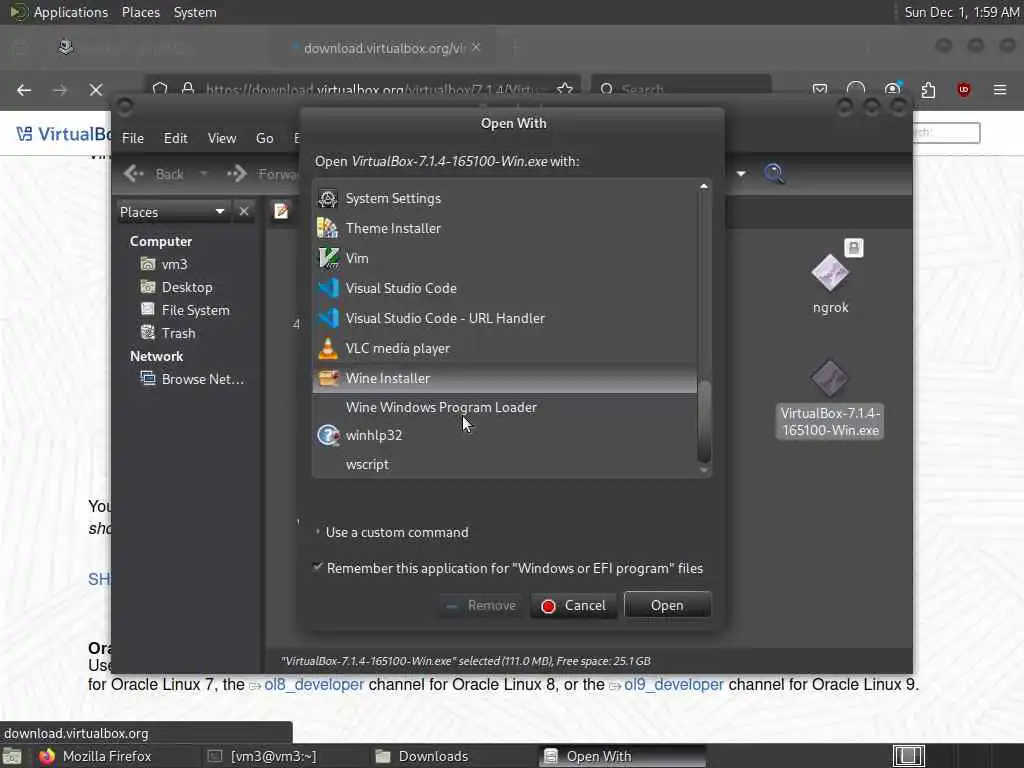
Task: Select the wscript entry
Action: [504, 464]
